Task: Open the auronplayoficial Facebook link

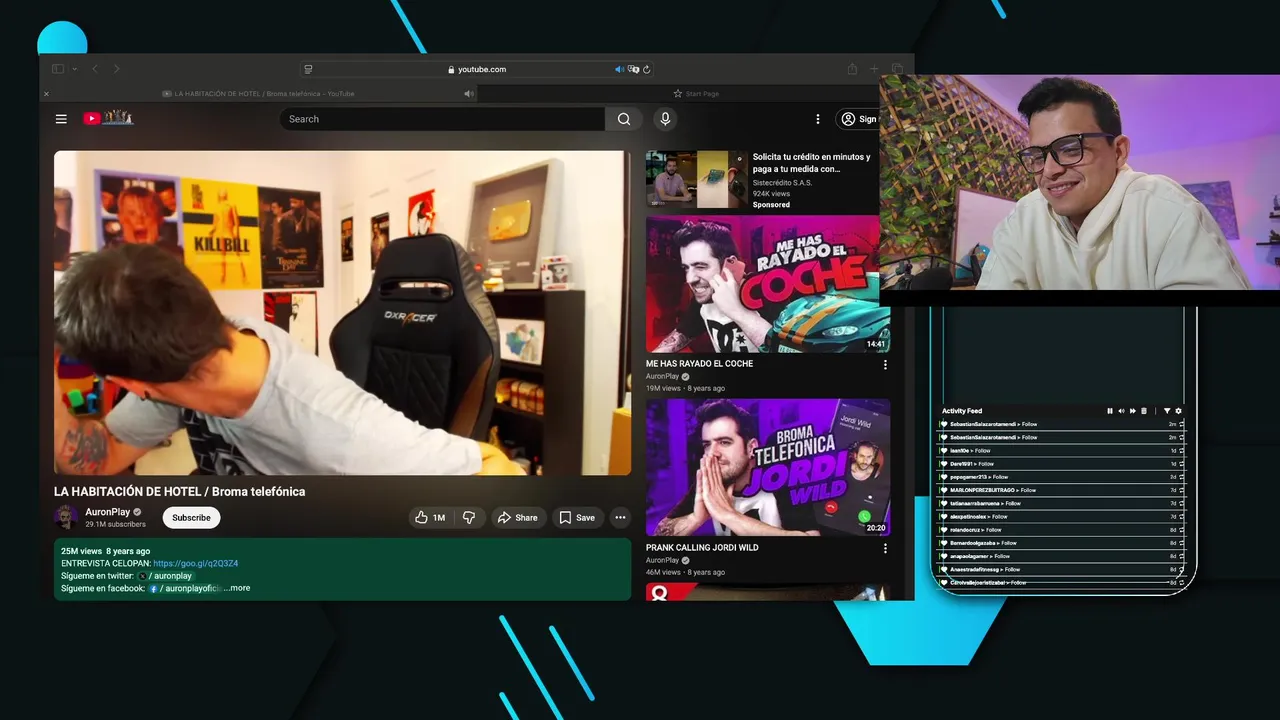Action: pyautogui.click(x=186, y=588)
